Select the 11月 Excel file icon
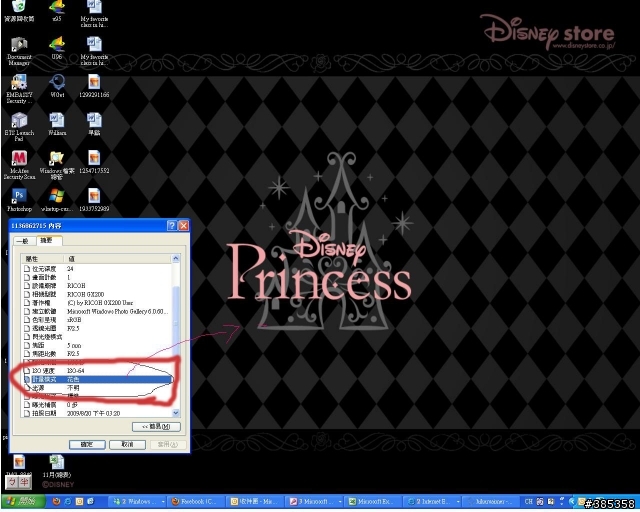 (57, 466)
